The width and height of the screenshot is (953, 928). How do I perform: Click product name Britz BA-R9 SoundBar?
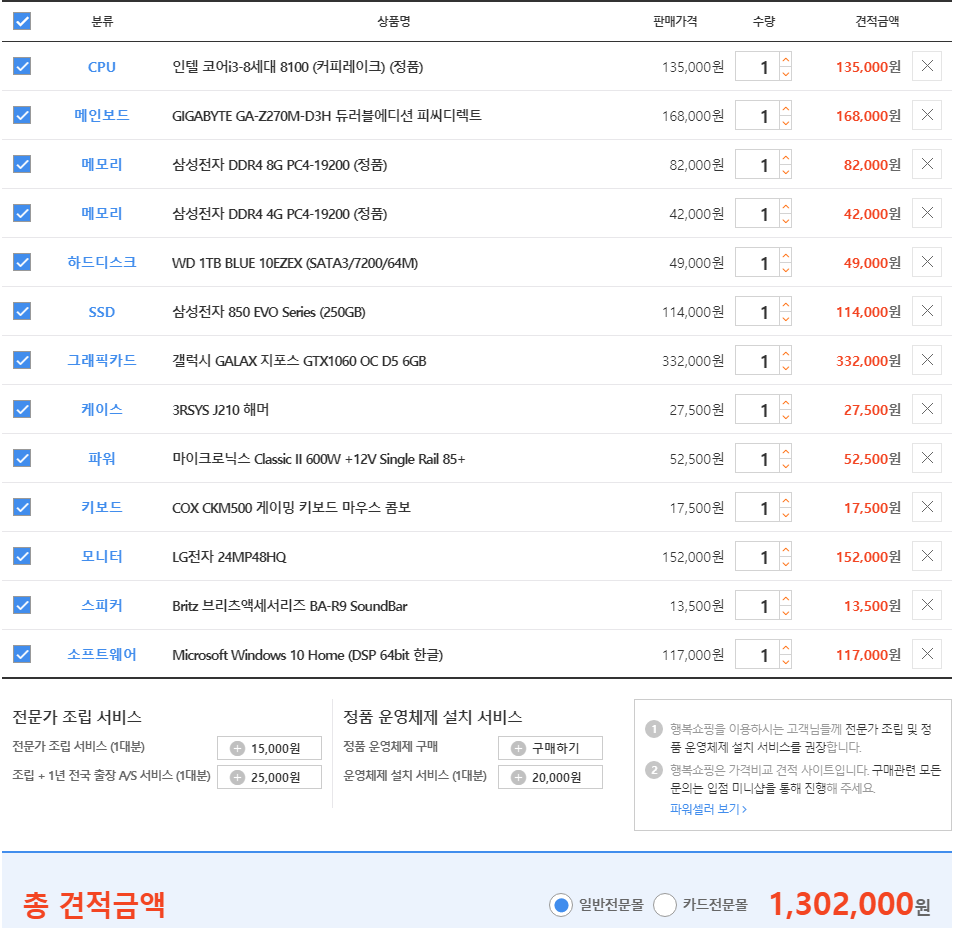click(x=290, y=607)
